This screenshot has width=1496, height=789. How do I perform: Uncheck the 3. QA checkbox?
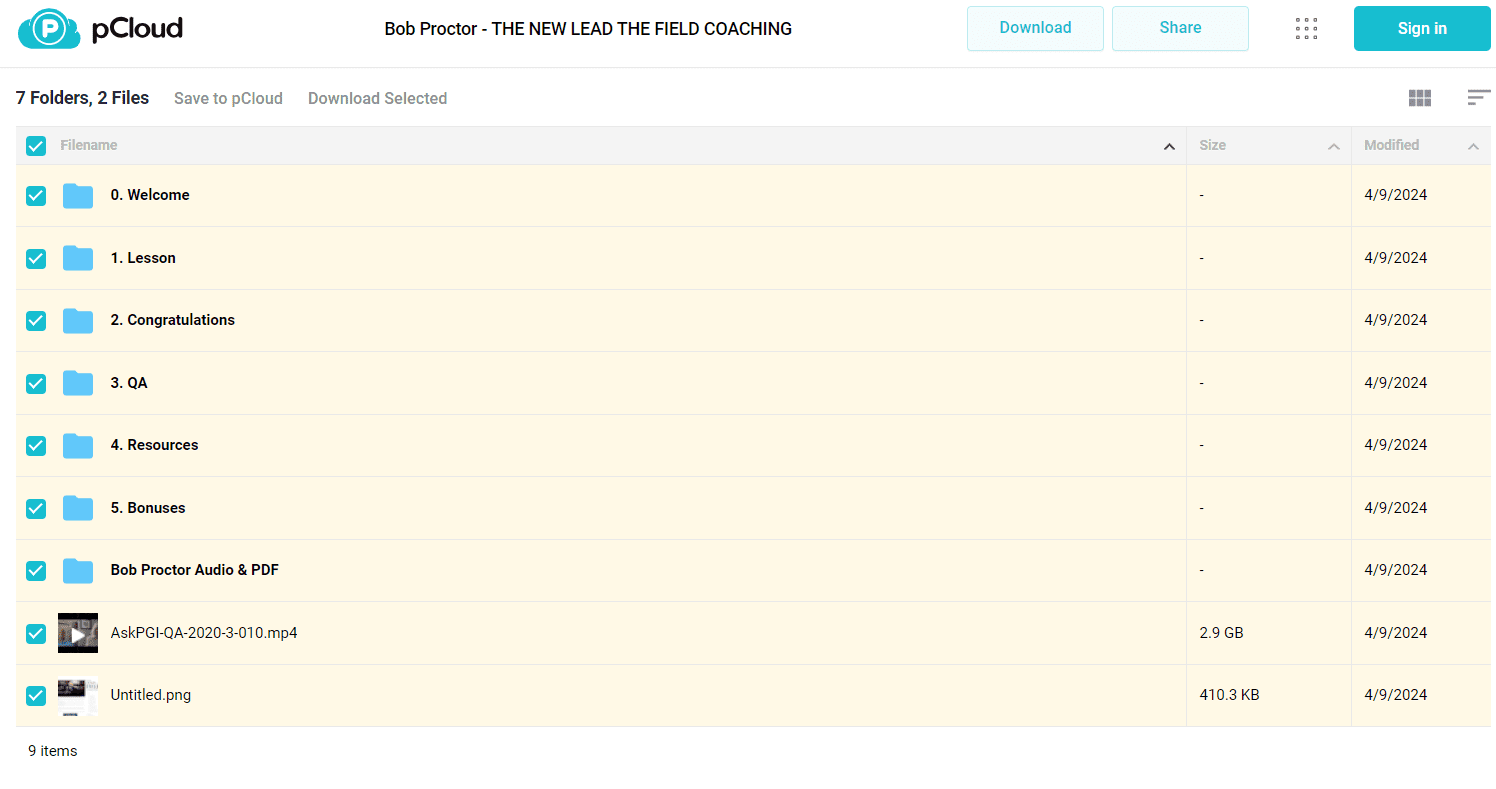[36, 383]
